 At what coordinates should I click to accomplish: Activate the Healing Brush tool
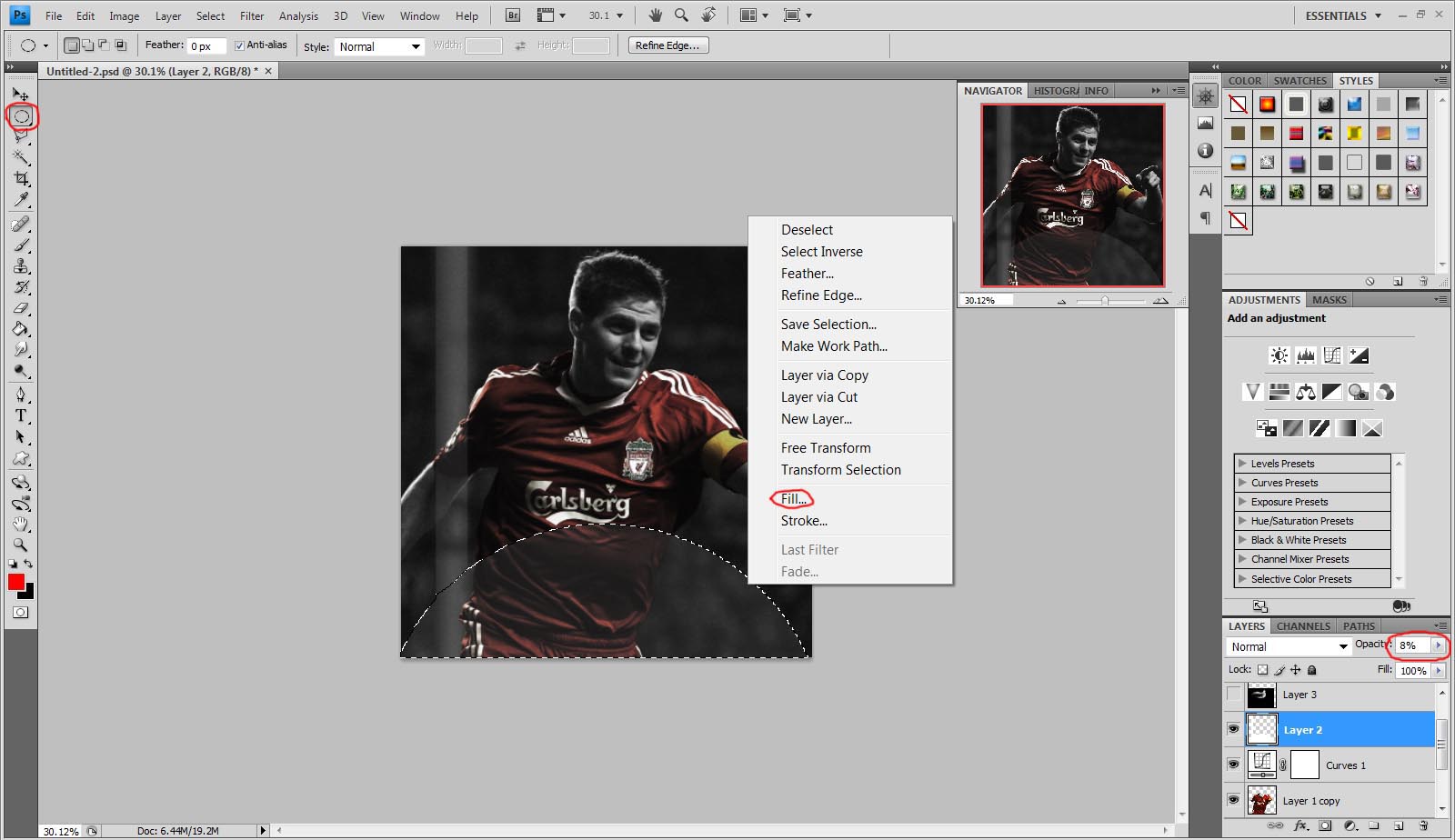pos(20,224)
